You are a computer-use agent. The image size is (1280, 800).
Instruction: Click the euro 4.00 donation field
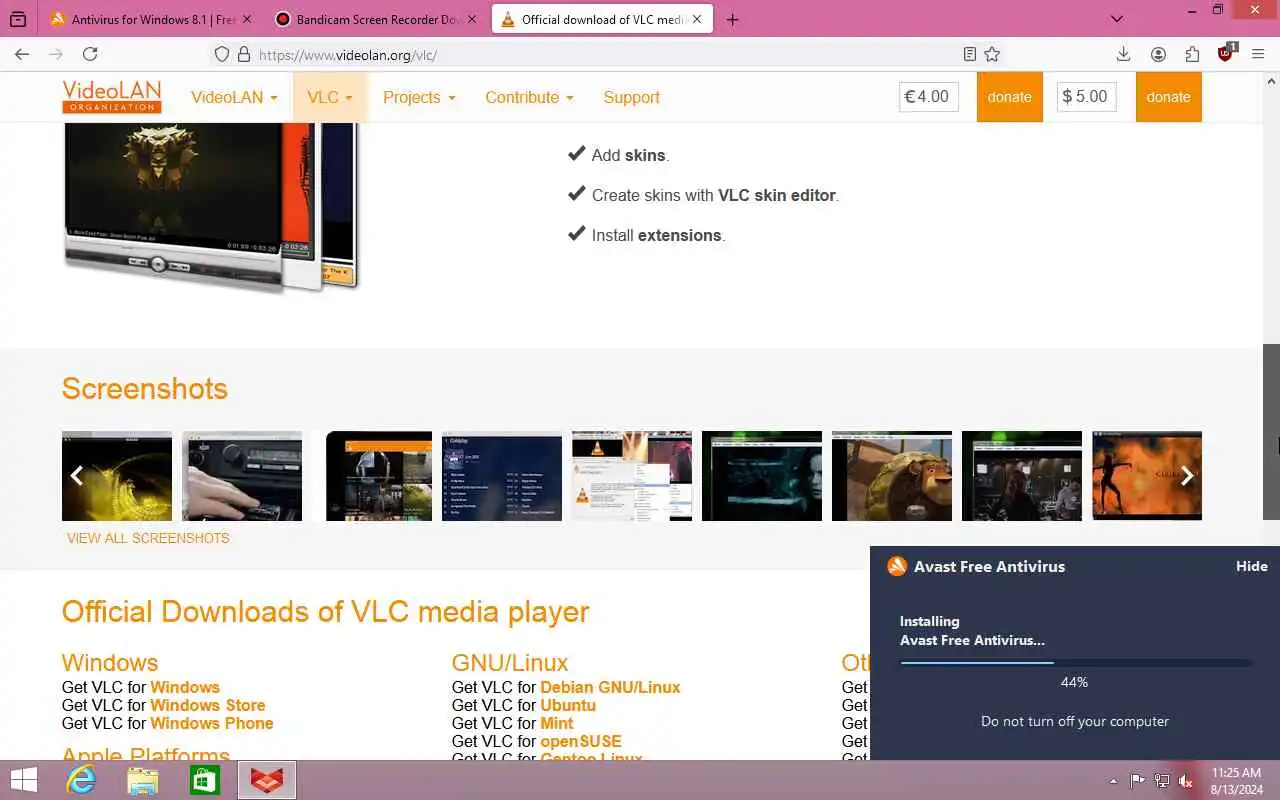point(929,97)
